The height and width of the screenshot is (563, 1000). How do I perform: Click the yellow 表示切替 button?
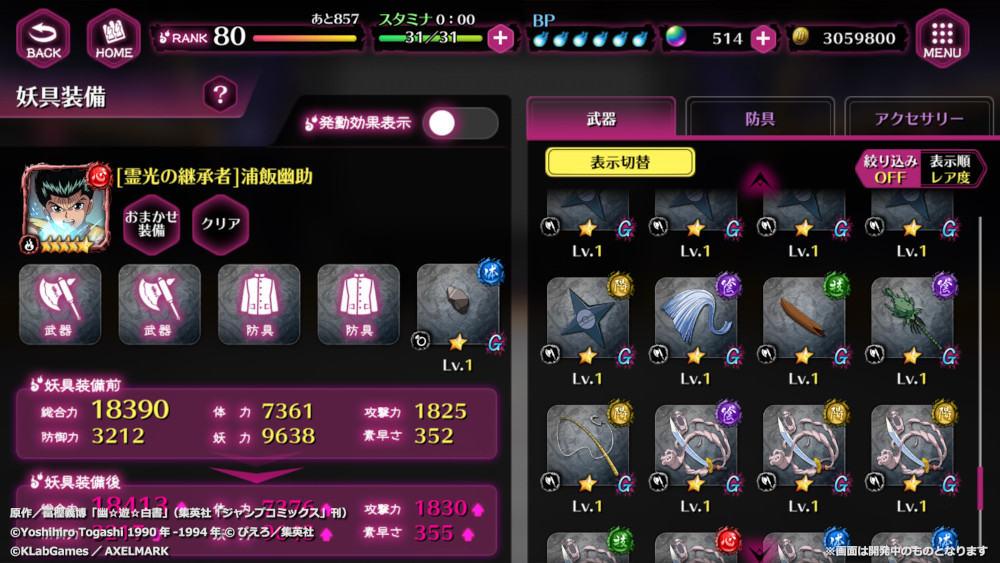[x=620, y=162]
